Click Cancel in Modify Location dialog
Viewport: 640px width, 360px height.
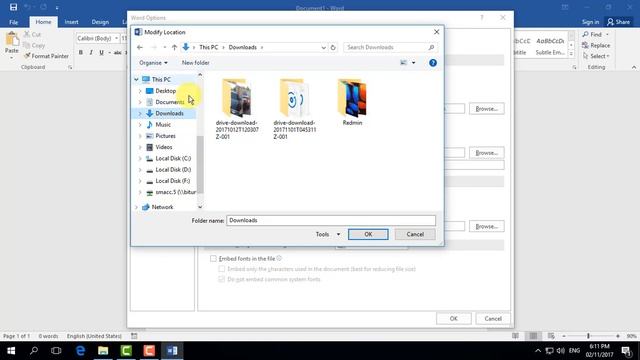415,234
